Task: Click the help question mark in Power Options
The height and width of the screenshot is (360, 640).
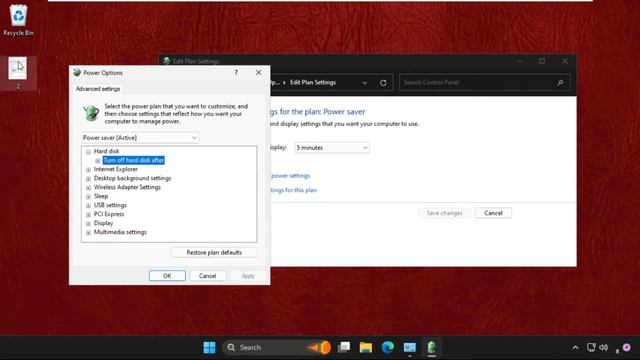Action: pos(236,73)
